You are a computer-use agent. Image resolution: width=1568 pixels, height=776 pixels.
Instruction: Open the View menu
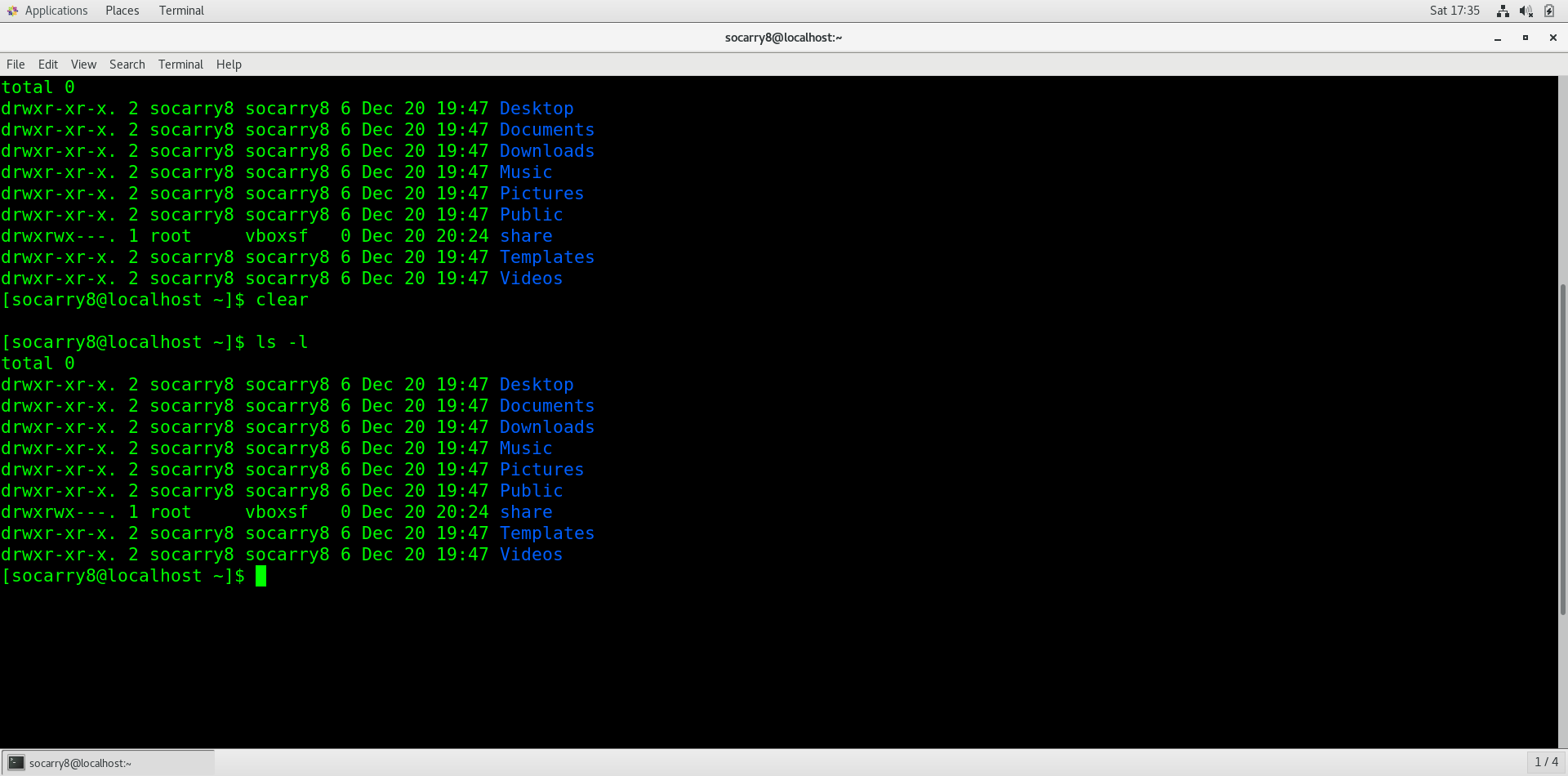click(83, 65)
